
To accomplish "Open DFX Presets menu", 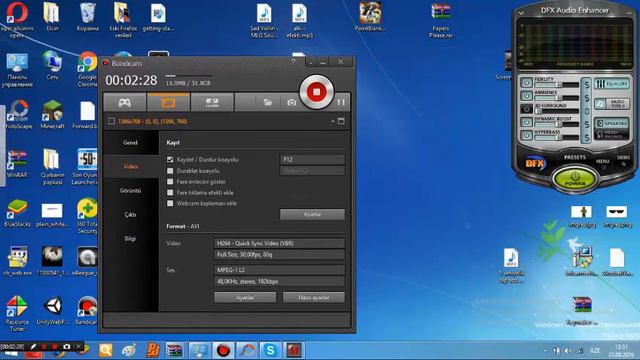I will (x=575, y=158).
